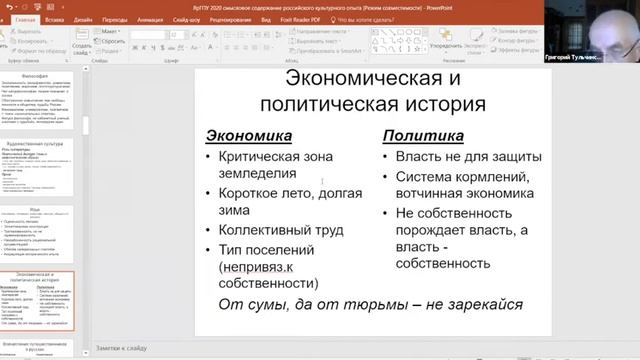Toggle Underline (Ч) formatting
The height and width of the screenshot is (360, 640).
153,48
